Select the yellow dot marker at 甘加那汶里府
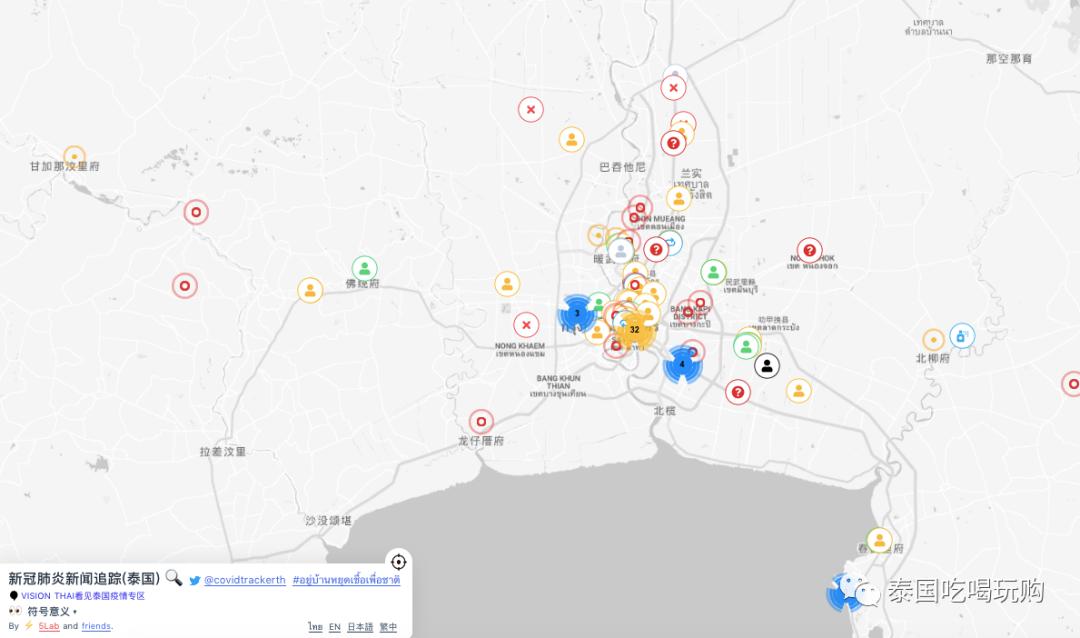 [x=74, y=157]
